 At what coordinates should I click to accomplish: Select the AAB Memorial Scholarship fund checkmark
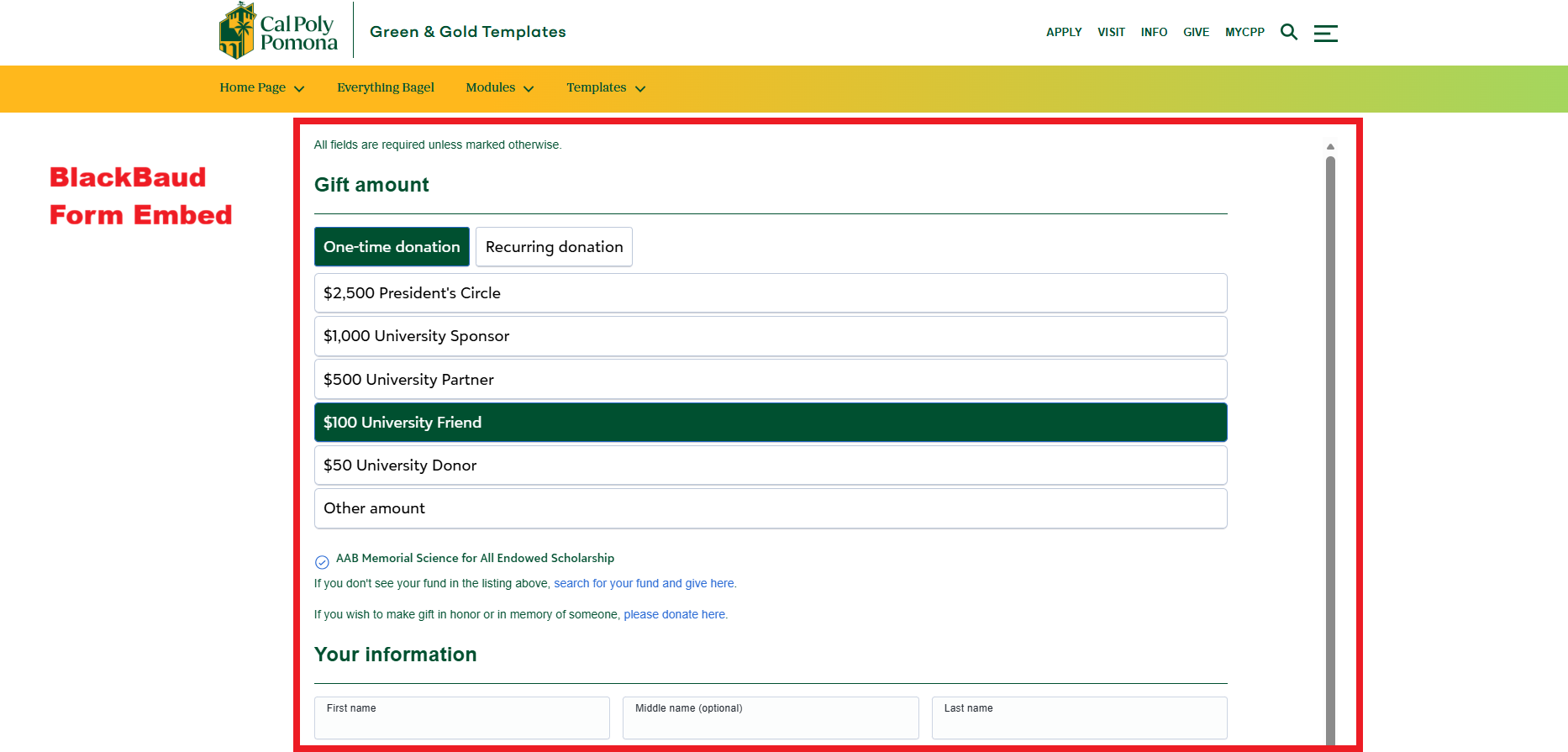click(x=322, y=562)
